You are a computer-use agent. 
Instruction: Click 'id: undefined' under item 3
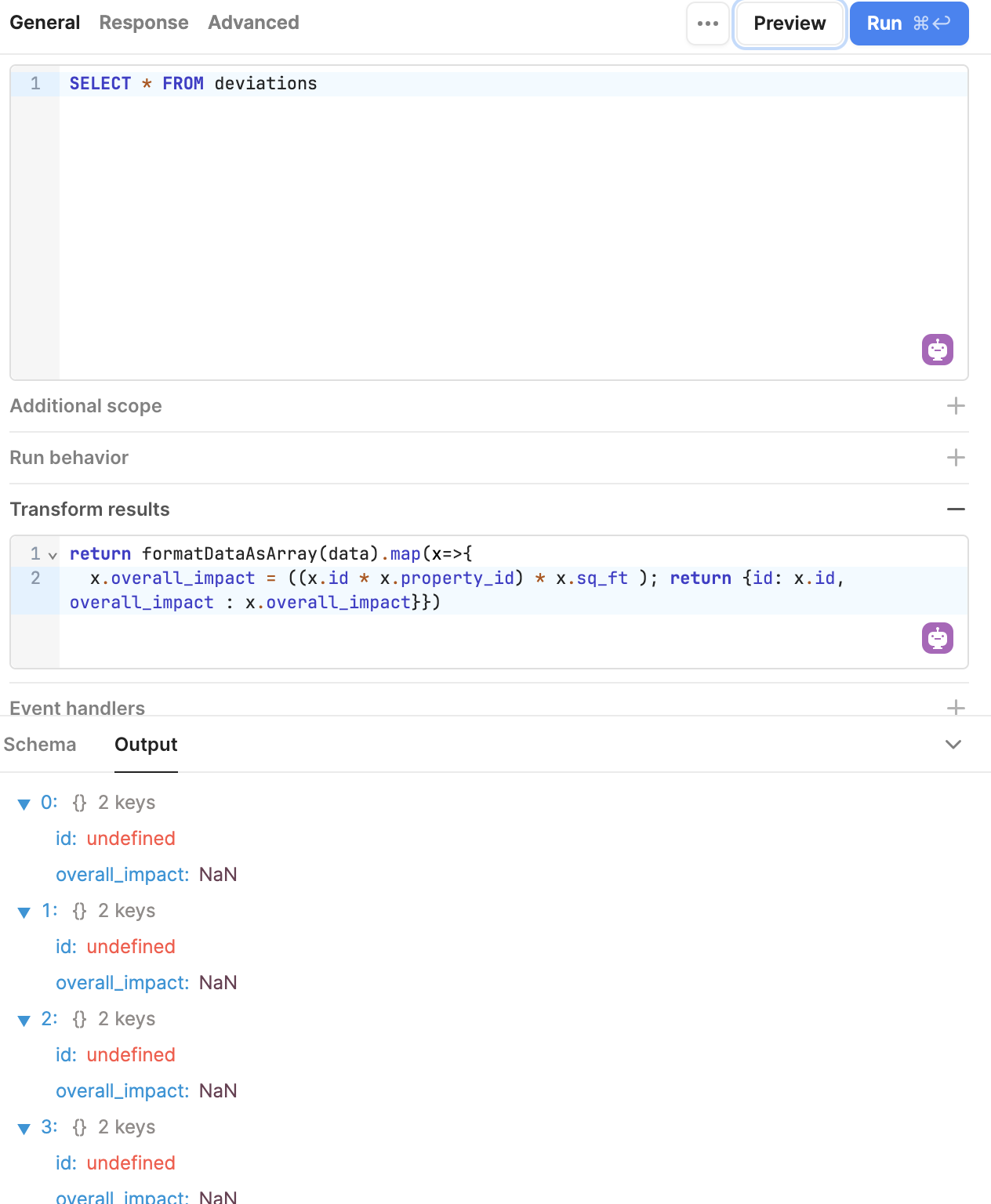point(115,1163)
